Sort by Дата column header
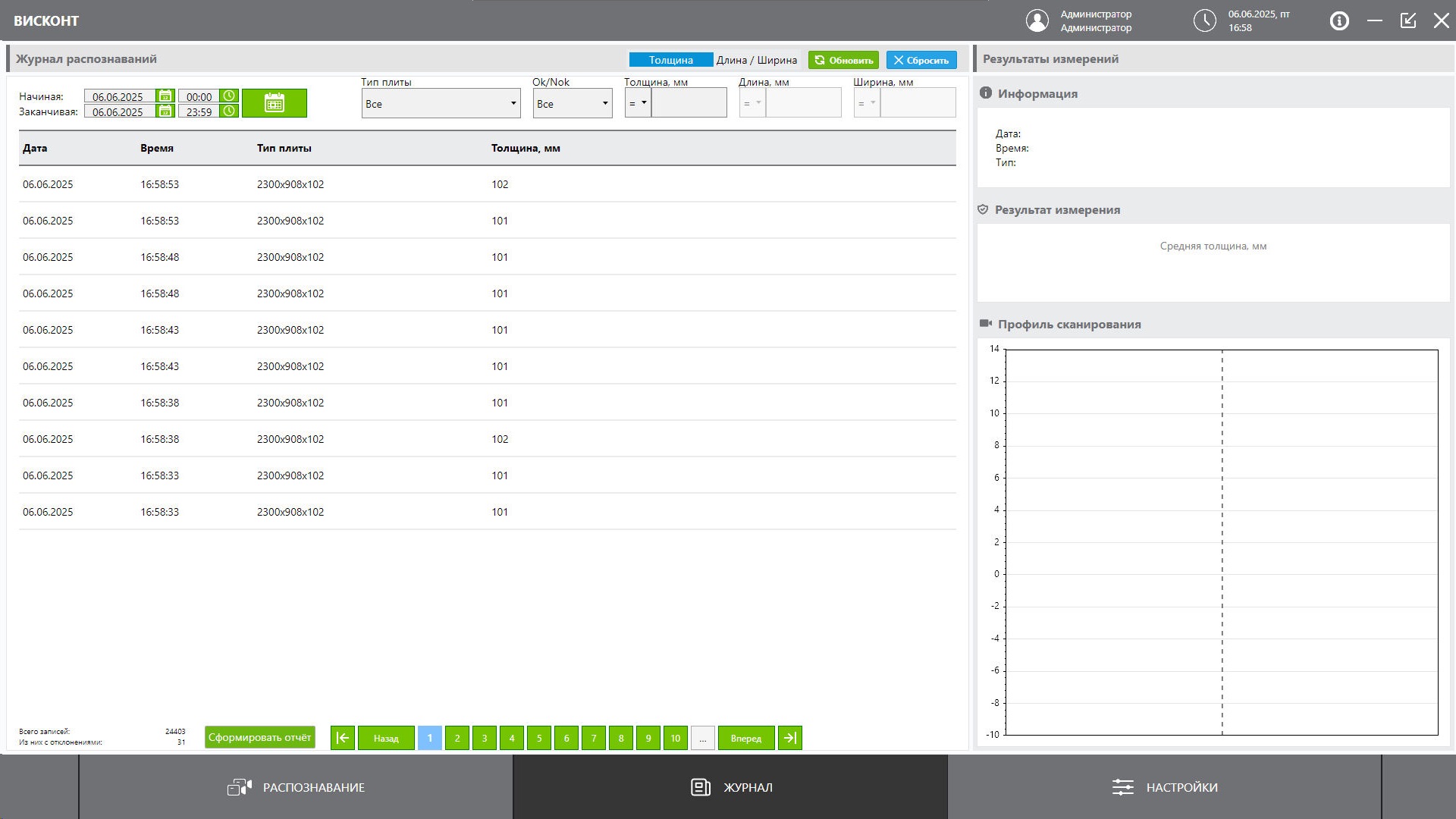1456x819 pixels. pos(35,148)
